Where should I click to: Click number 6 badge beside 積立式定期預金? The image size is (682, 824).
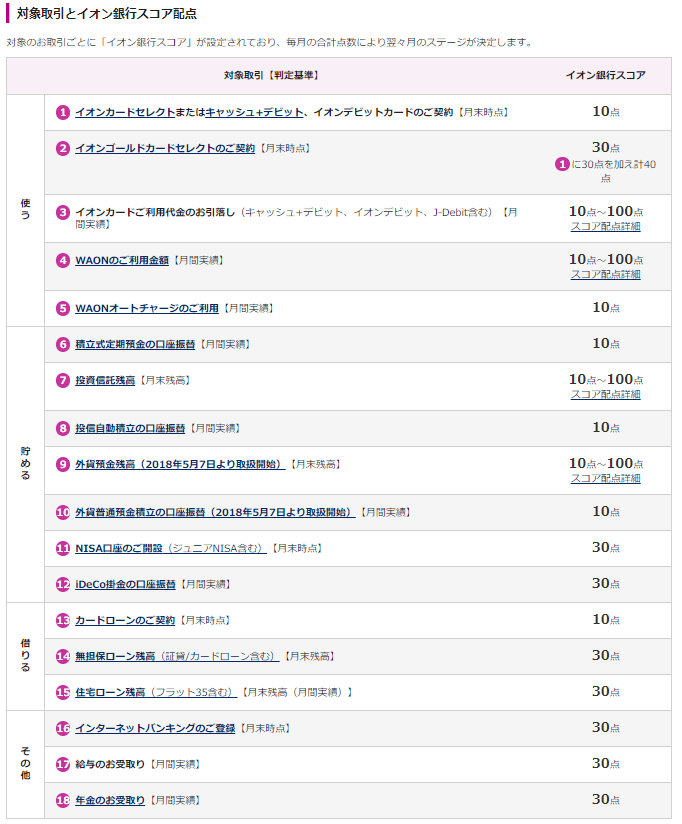[63, 344]
